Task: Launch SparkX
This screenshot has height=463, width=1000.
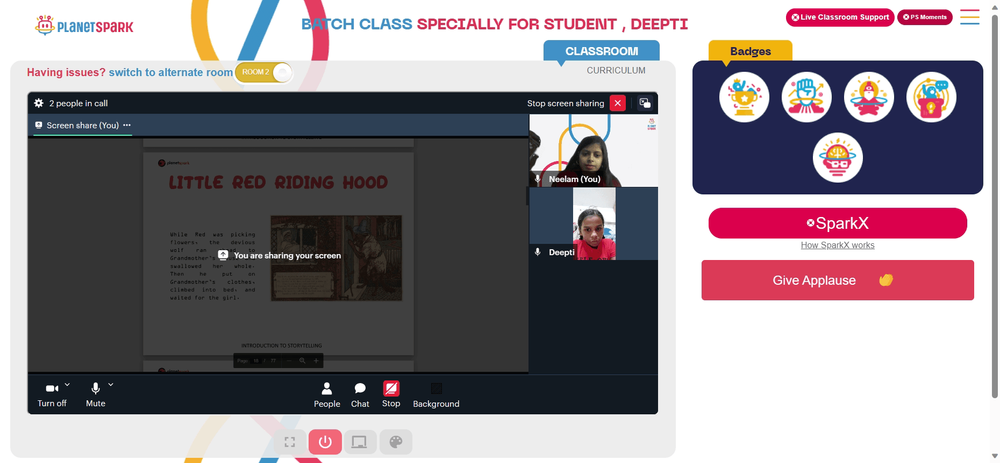Action: click(x=837, y=223)
